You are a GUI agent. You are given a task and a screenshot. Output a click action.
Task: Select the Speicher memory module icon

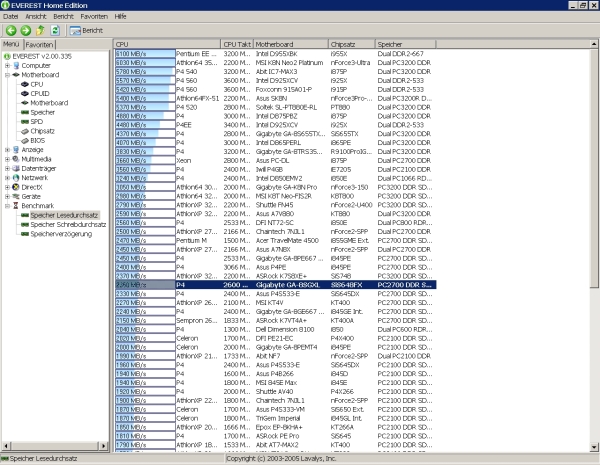(x=25, y=112)
